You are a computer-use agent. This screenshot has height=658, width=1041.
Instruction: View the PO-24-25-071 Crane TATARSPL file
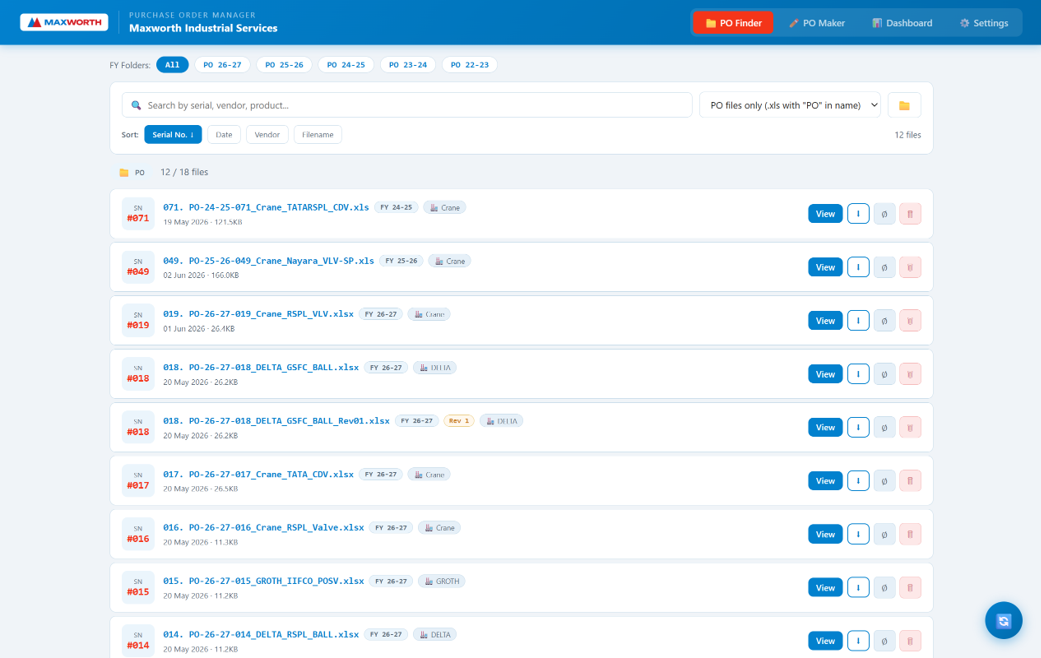coord(825,214)
